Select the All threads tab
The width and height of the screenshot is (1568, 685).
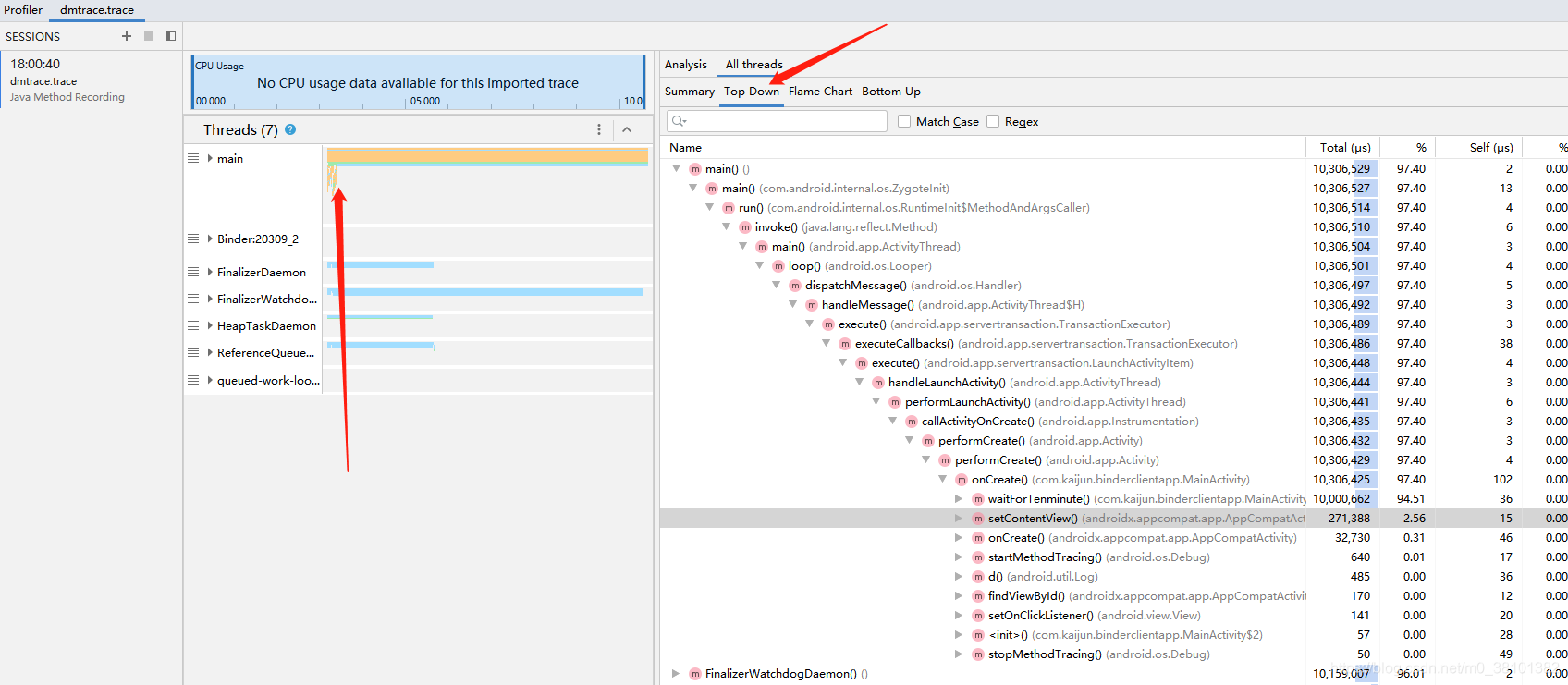point(753,64)
